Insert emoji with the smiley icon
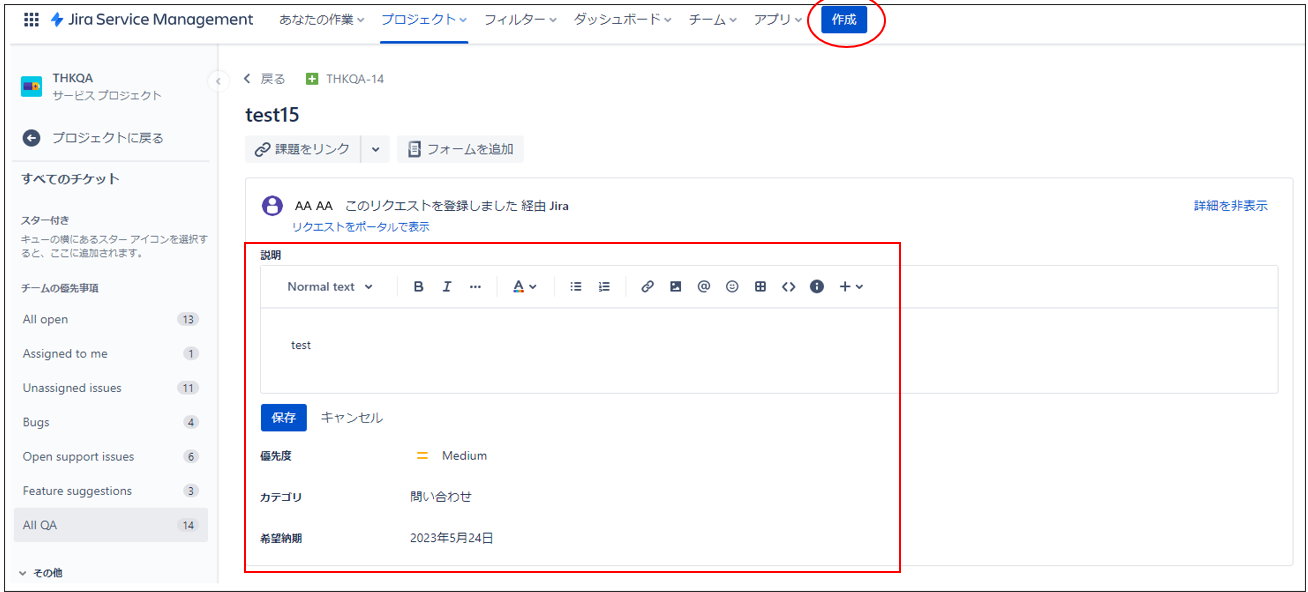1308x592 pixels. tap(732, 287)
